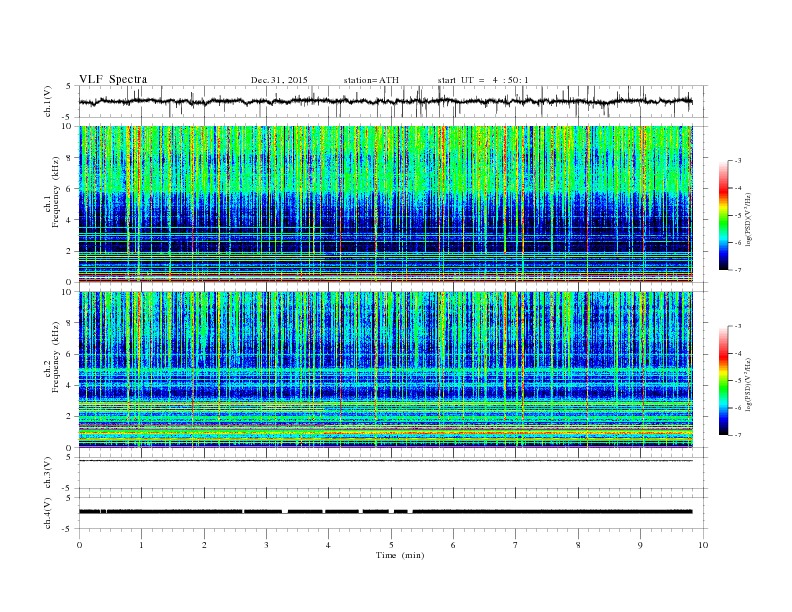Click the ch.3 flat signal line

(x=385, y=461)
